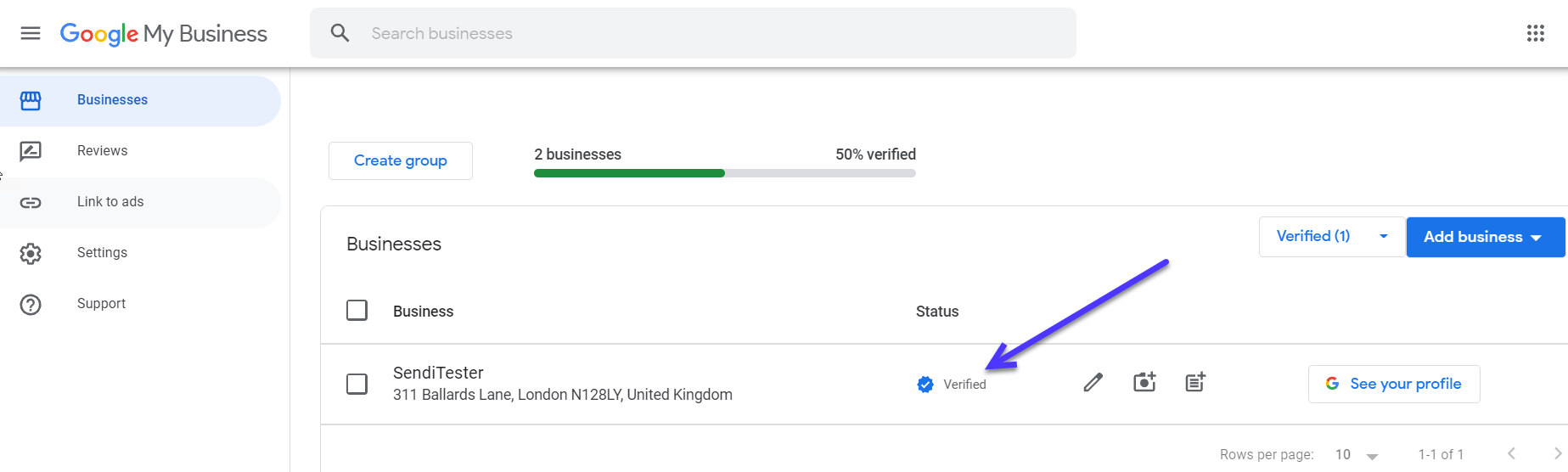The height and width of the screenshot is (472, 1568).
Task: Open the Verified (1) filter dropdown
Action: click(x=1332, y=237)
